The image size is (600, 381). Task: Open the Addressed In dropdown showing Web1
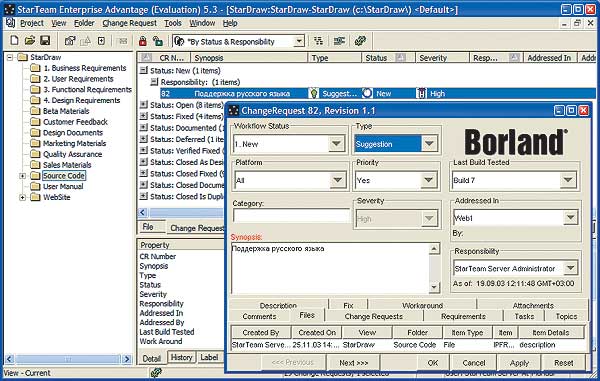(x=570, y=218)
